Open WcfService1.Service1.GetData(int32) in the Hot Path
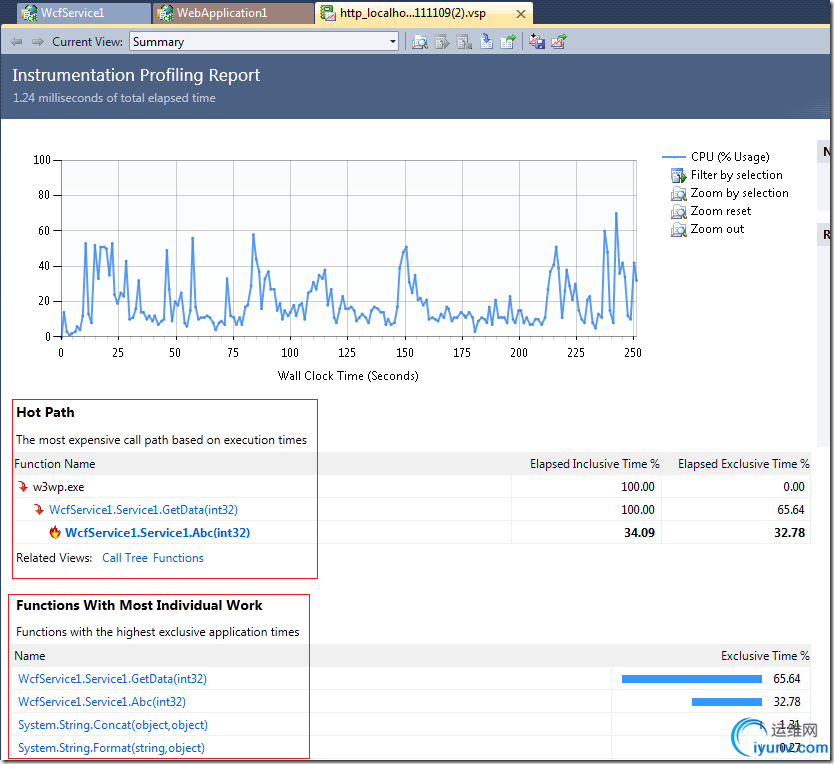Image resolution: width=834 pixels, height=764 pixels. 143,510
